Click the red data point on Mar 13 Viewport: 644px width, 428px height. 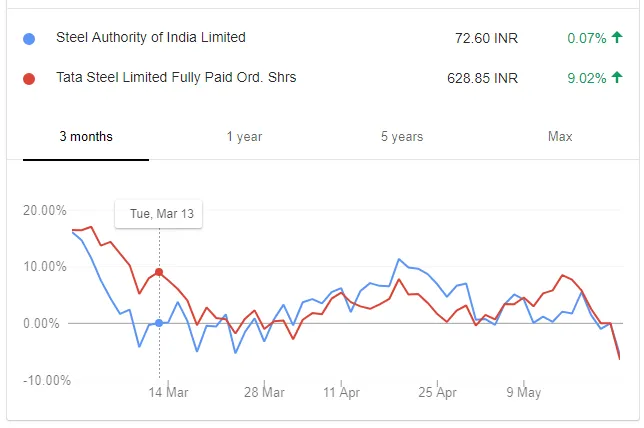[x=159, y=272]
